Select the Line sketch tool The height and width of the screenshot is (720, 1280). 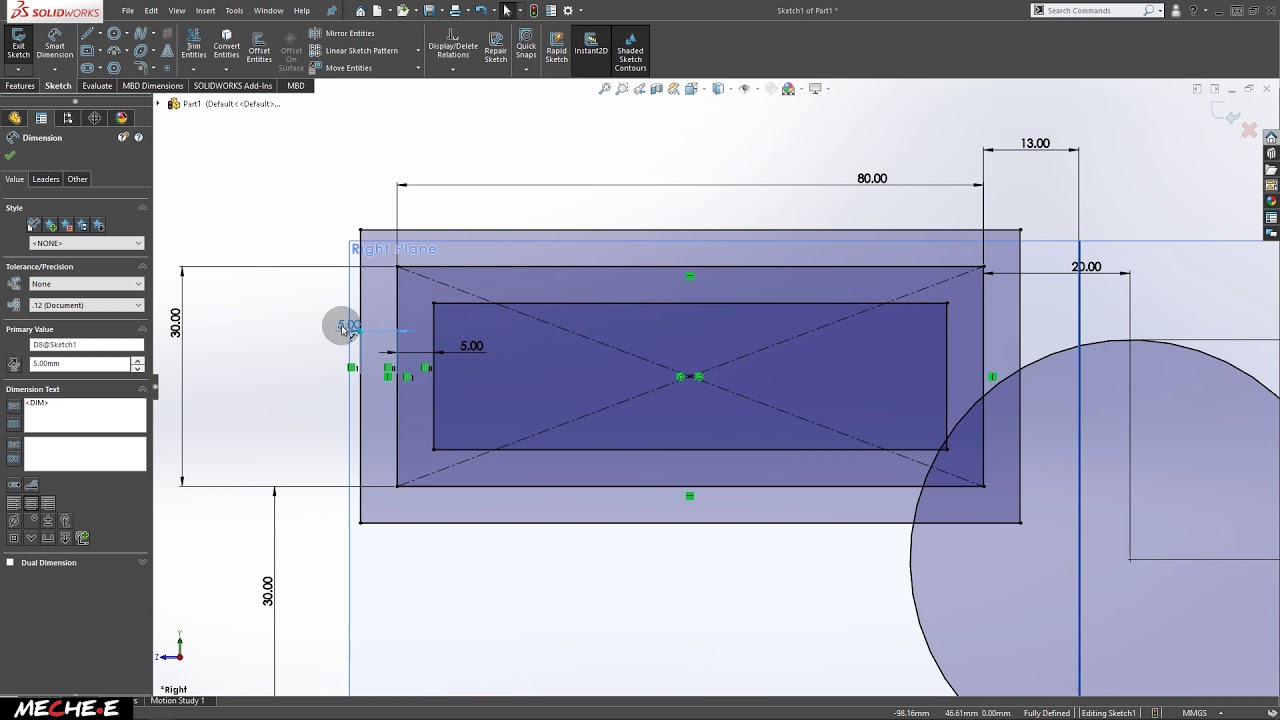tap(88, 34)
